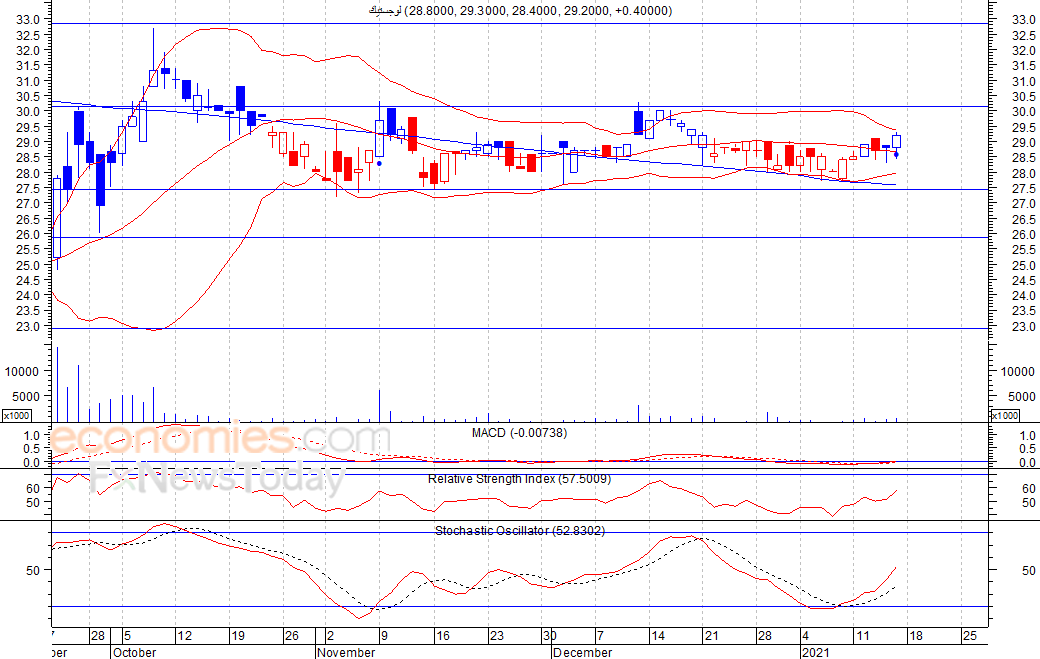This screenshot has width=1040, height=659.
Task: Click the December 21 date label
Action: tap(712, 636)
